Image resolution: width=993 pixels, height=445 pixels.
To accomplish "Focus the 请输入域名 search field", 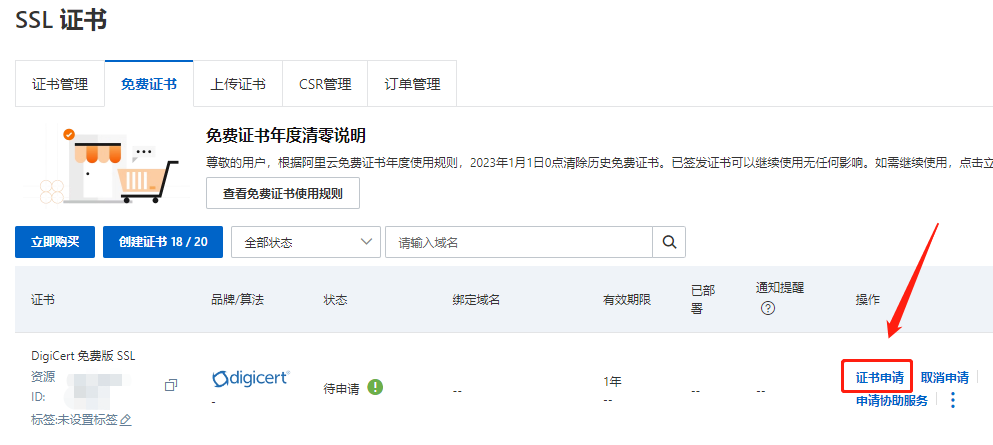I will click(x=518, y=242).
